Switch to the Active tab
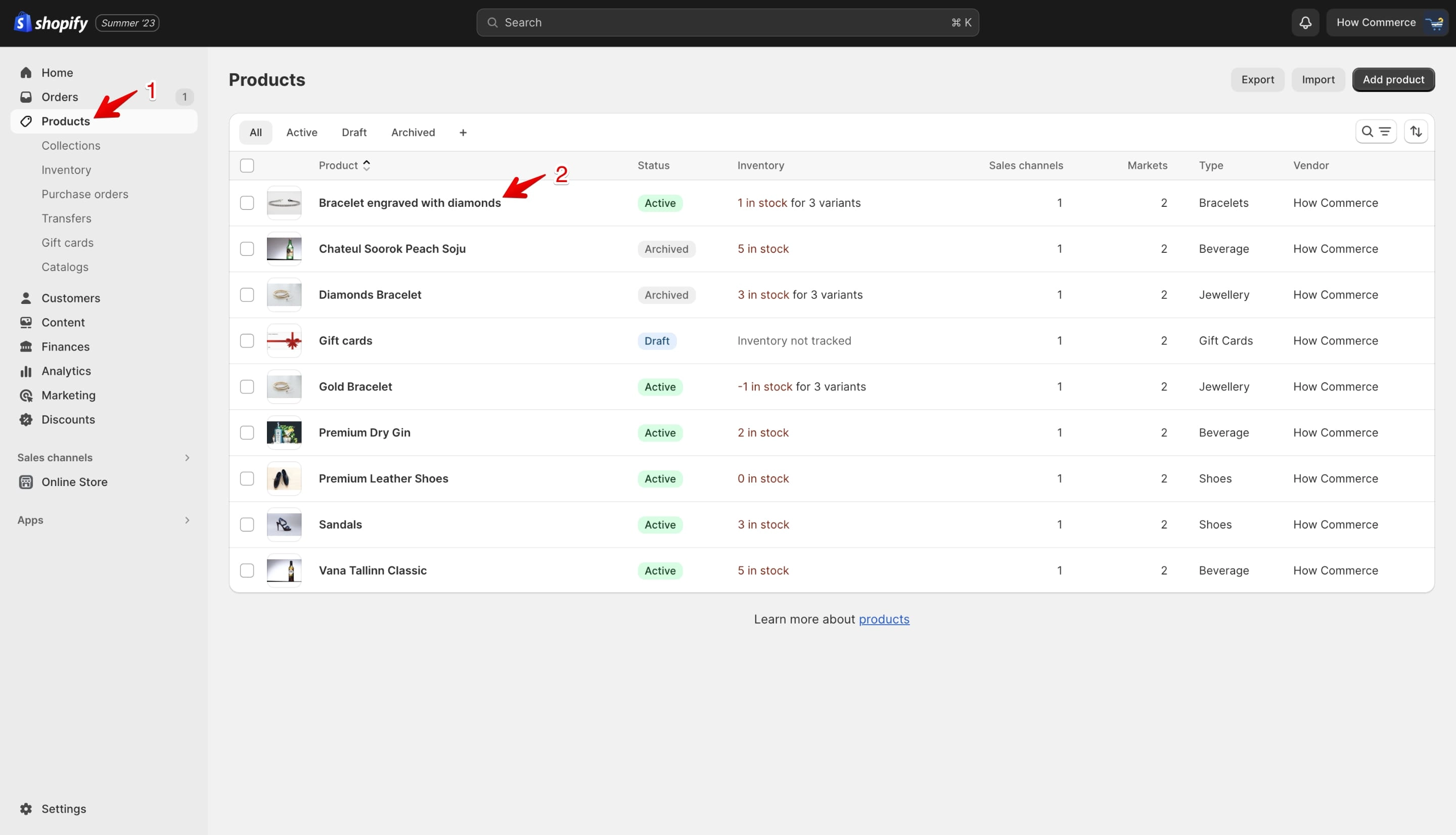1456x835 pixels. click(x=301, y=133)
